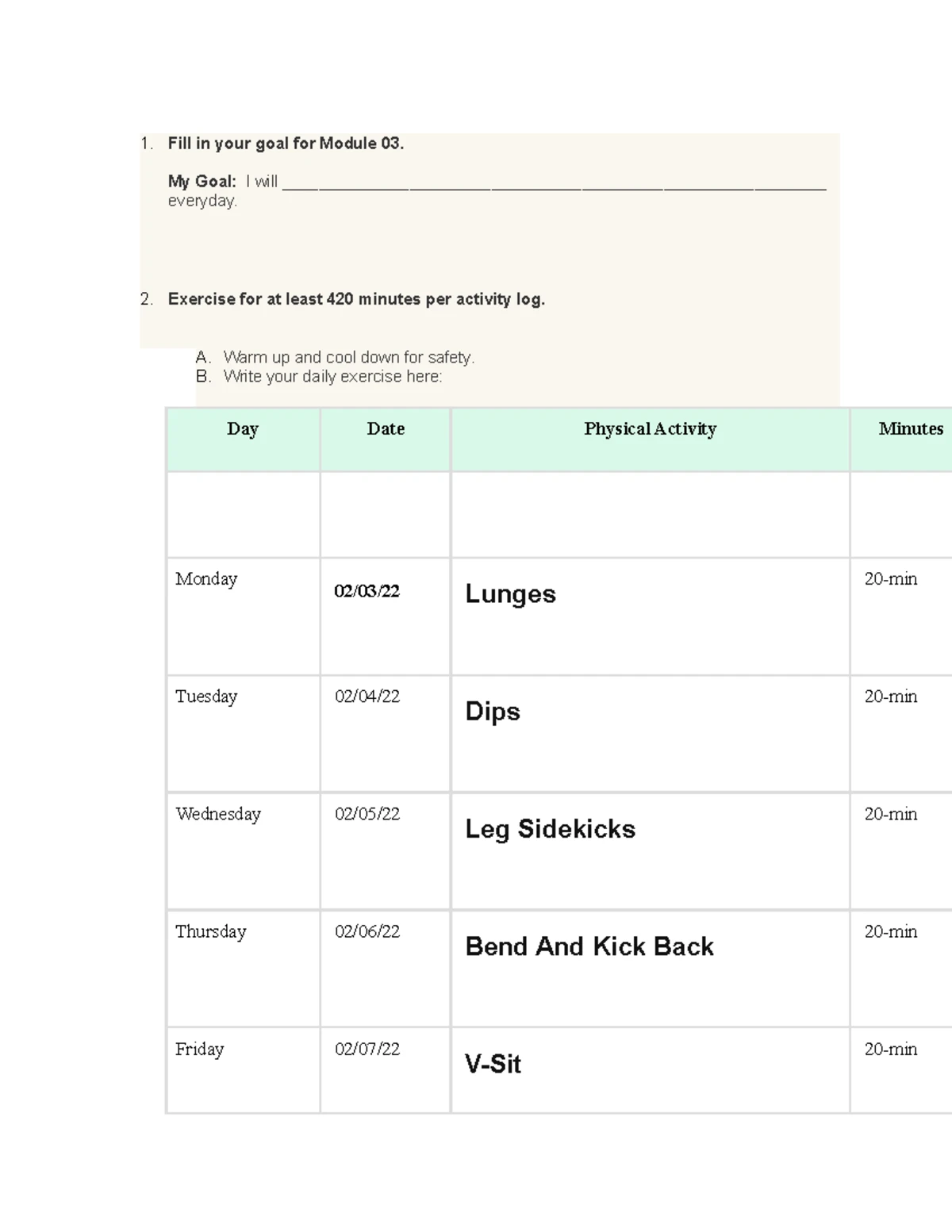Select the Wednesday cell
The width and height of the screenshot is (952, 1232).
tap(218, 814)
